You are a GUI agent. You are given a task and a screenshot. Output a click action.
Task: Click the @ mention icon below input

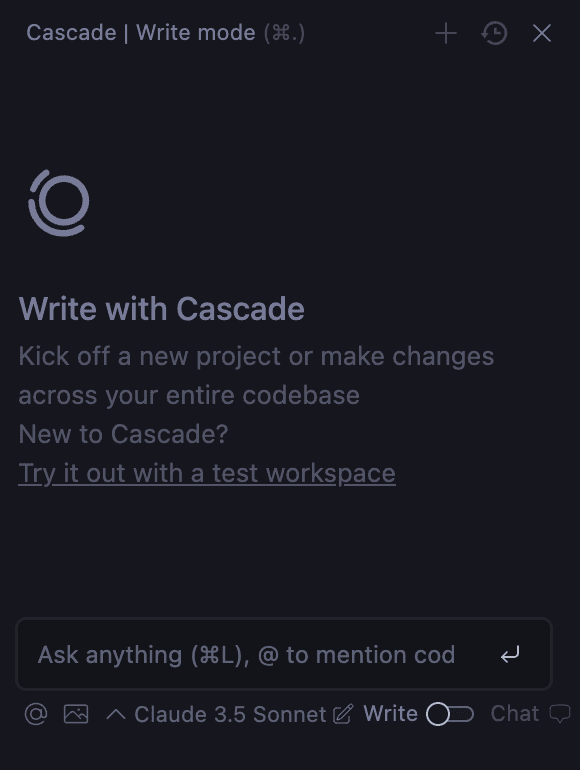[36, 714]
